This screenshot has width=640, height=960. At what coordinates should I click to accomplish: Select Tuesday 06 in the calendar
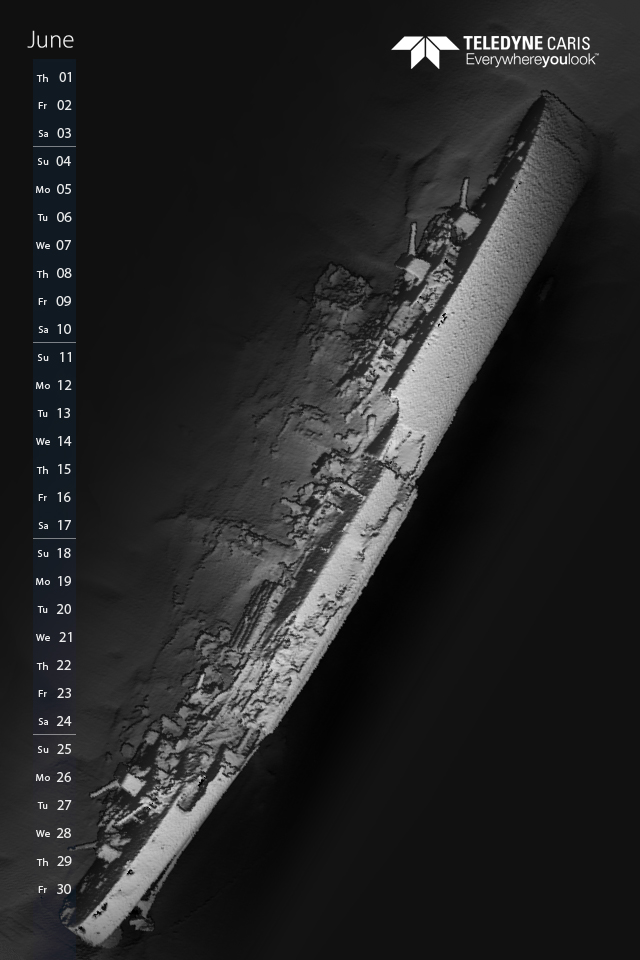(55, 217)
